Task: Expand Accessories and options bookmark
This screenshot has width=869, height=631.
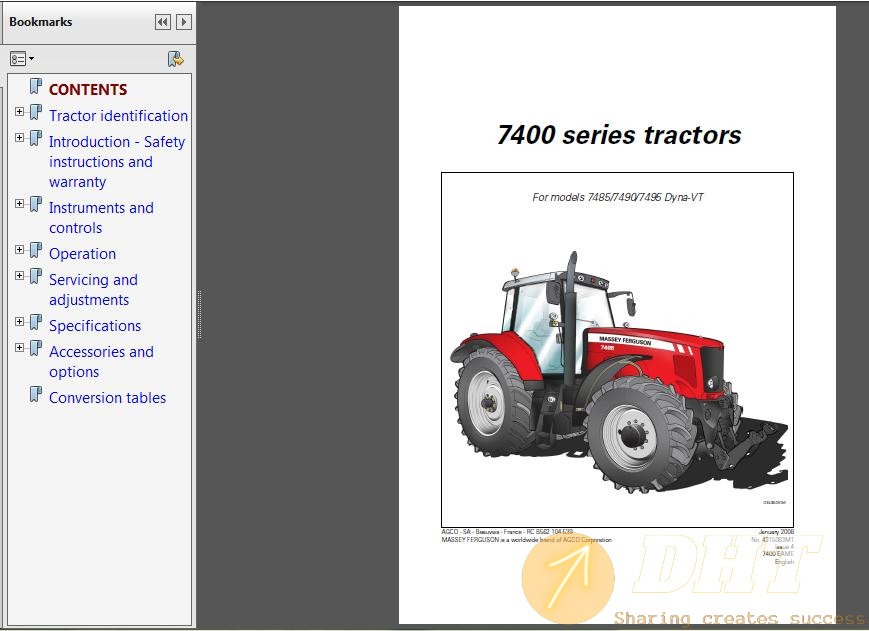Action: pyautogui.click(x=19, y=347)
